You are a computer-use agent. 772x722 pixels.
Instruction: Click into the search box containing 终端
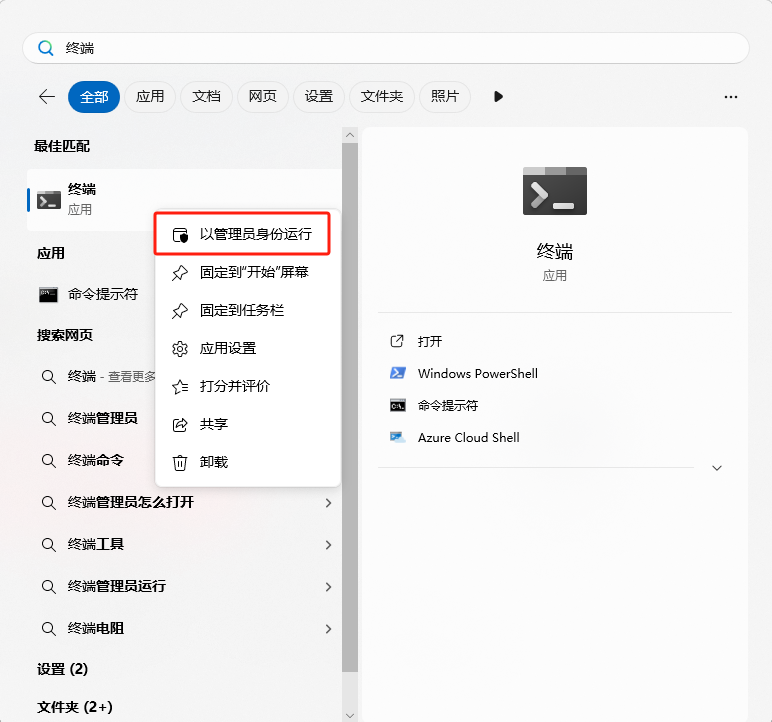[x=386, y=48]
